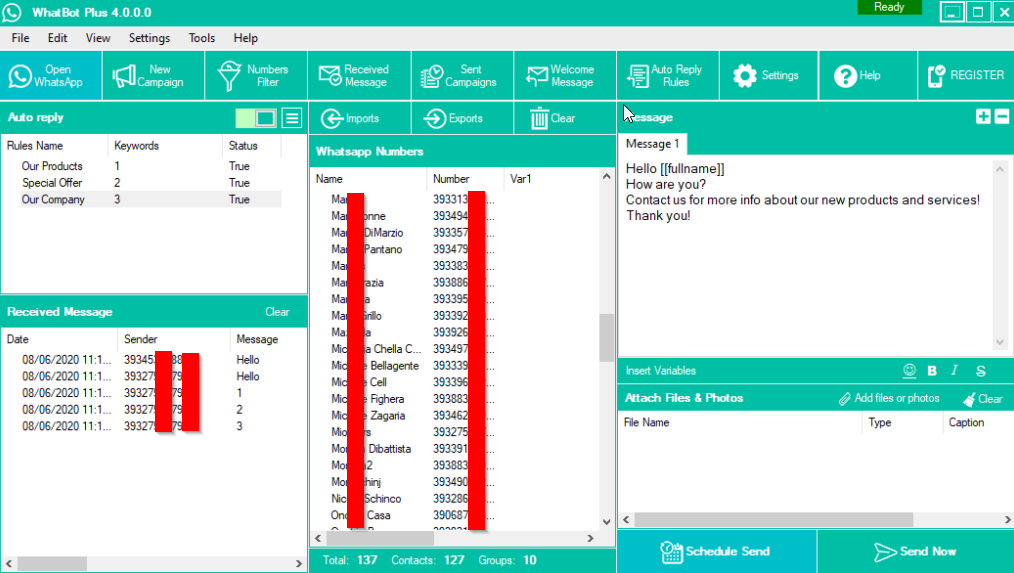Viewport: 1014px width, 573px height.
Task: Open Welcome Message settings
Action: [565, 76]
